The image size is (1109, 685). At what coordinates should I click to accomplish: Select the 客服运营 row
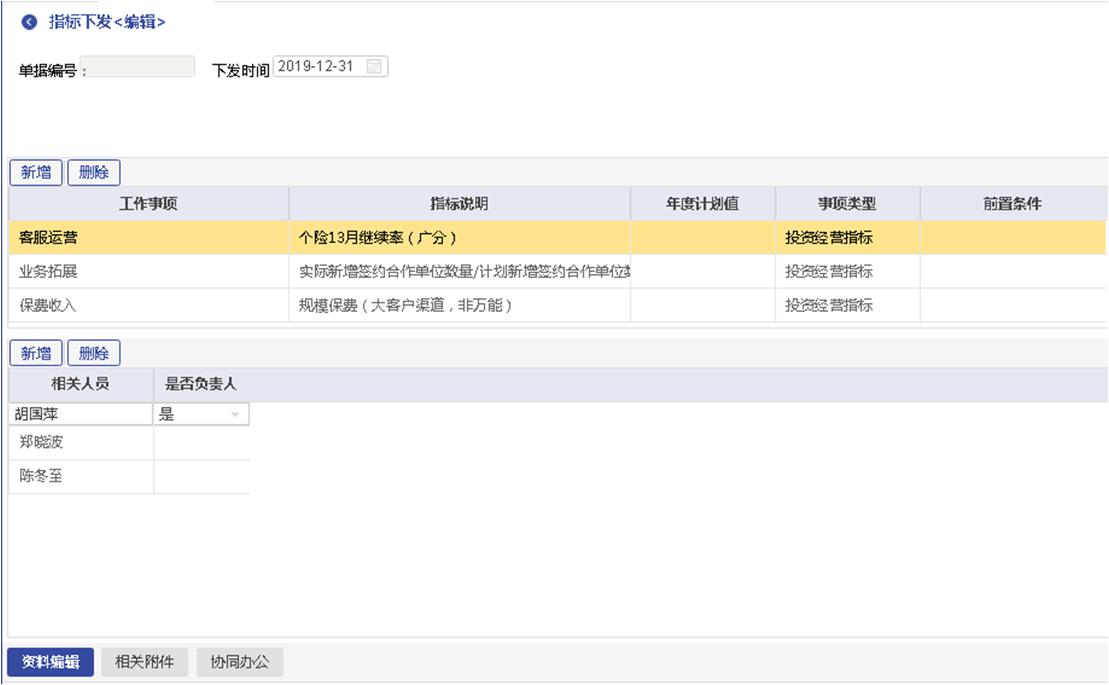coord(148,238)
